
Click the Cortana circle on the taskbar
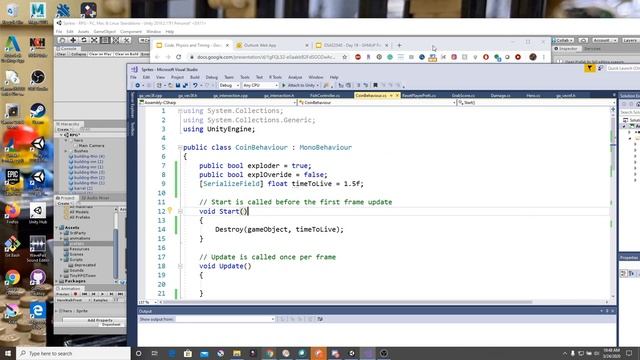point(138,353)
